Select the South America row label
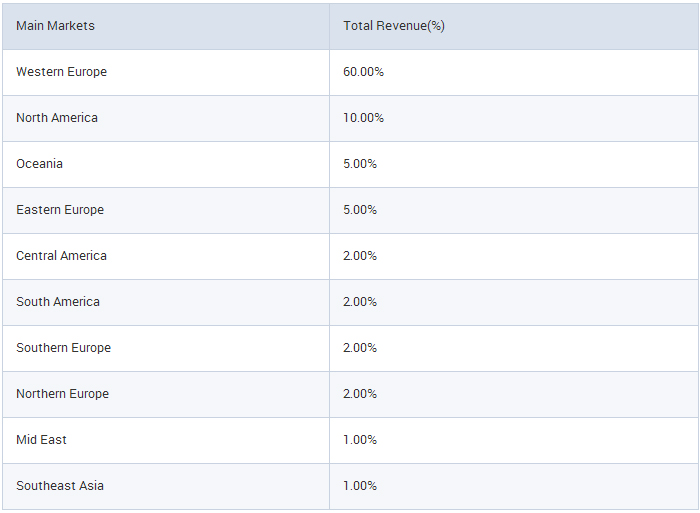Viewport: 700px width, 513px height. pyautogui.click(x=58, y=302)
